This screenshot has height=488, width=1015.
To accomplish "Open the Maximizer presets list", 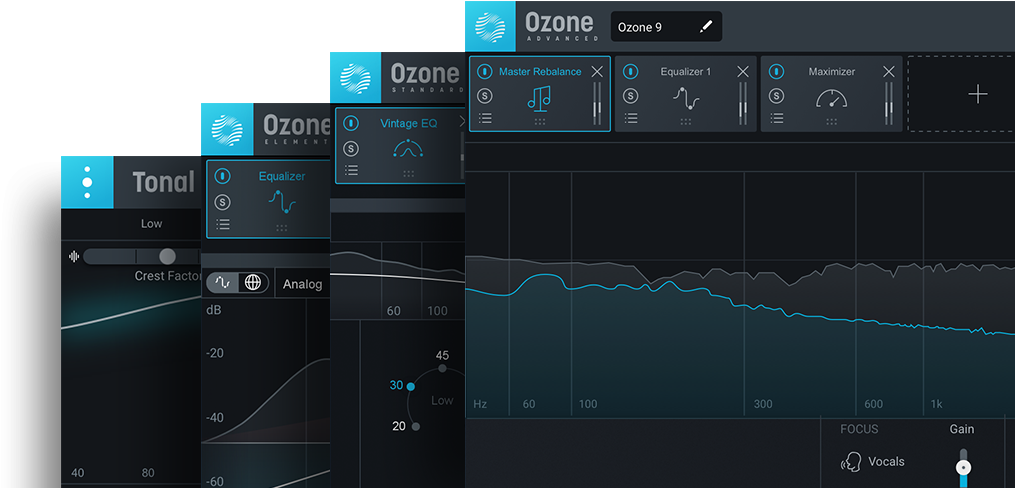I will (777, 118).
